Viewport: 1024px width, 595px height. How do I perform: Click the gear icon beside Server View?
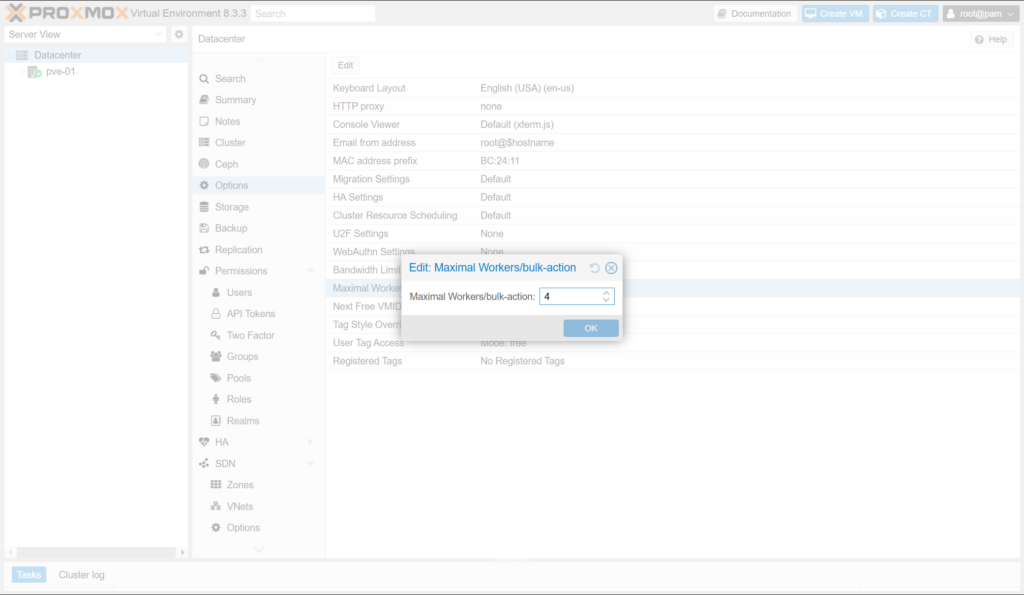click(179, 34)
